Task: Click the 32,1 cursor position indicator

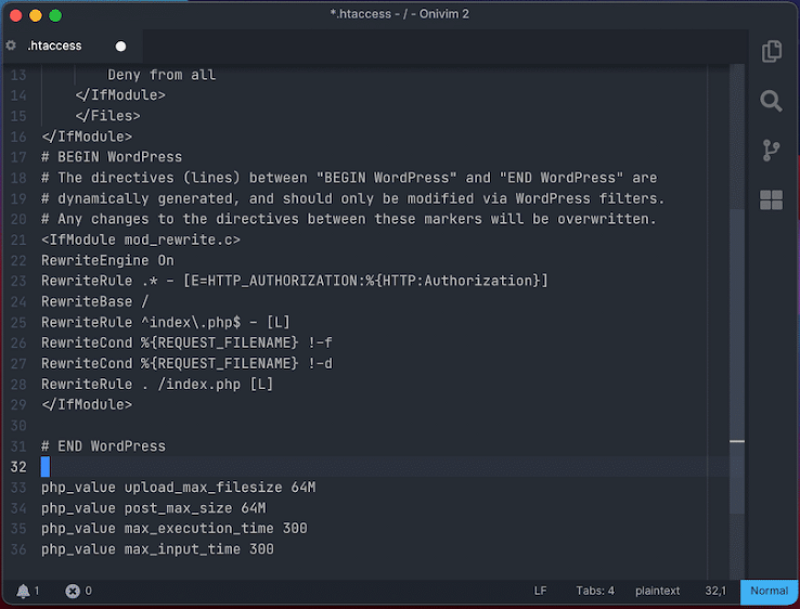Action: pos(715,591)
